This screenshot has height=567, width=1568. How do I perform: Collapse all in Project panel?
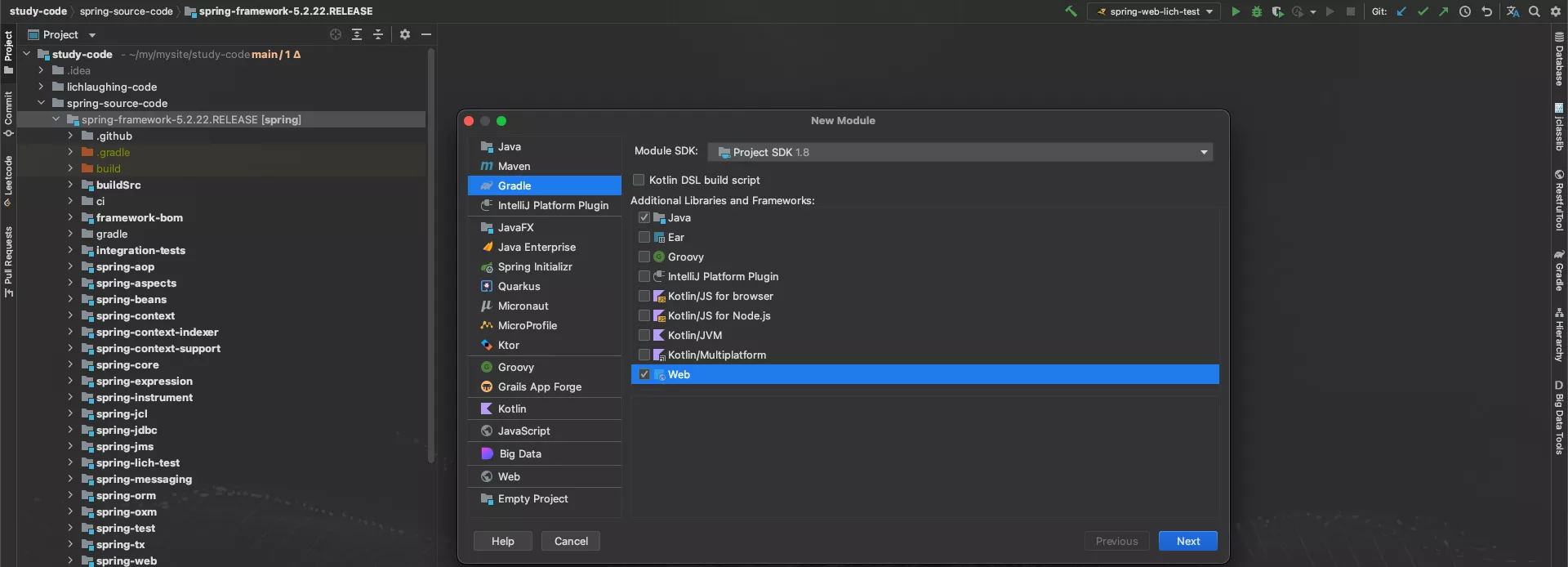point(378,34)
